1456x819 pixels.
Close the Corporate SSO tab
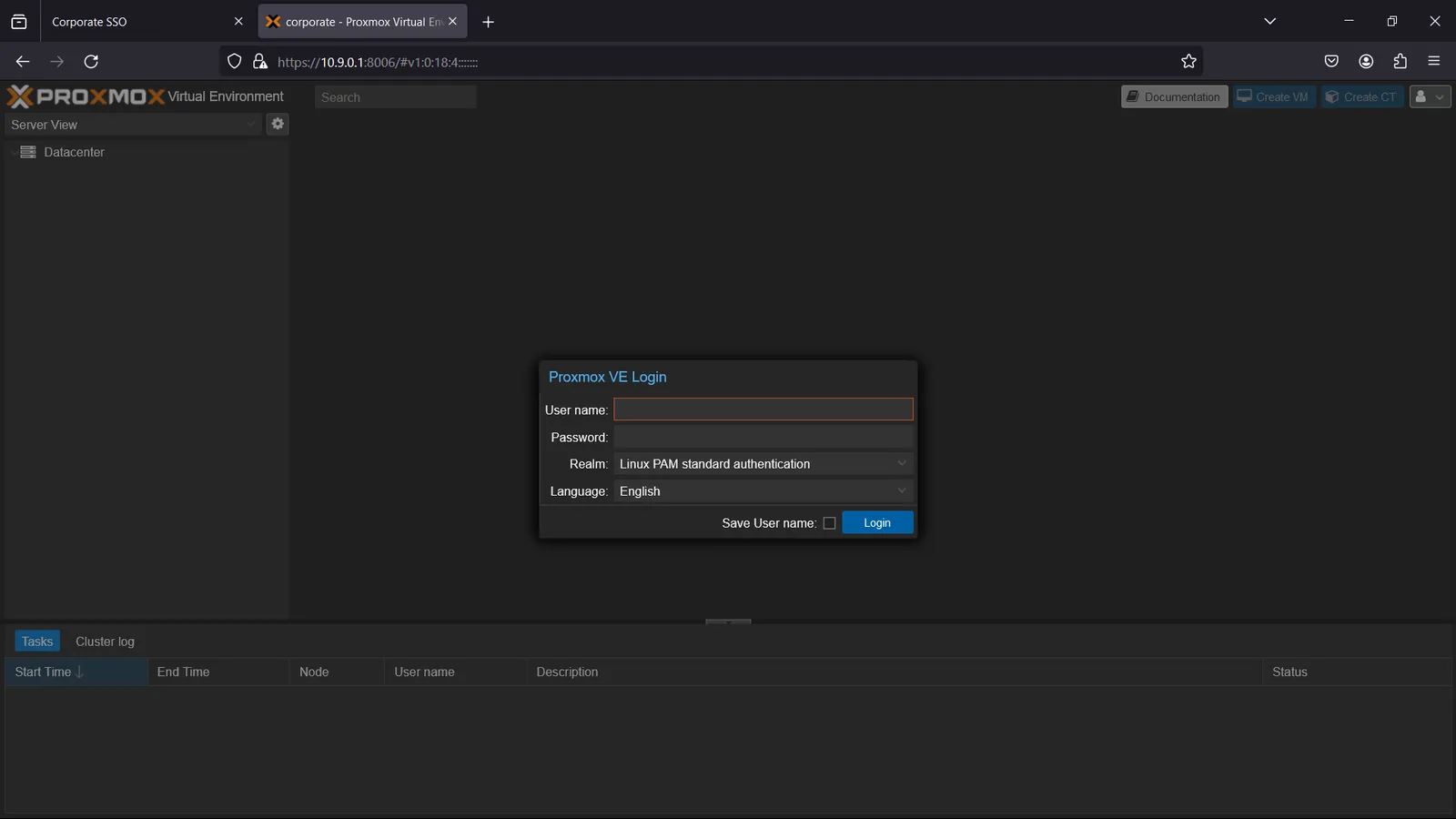coord(238,22)
